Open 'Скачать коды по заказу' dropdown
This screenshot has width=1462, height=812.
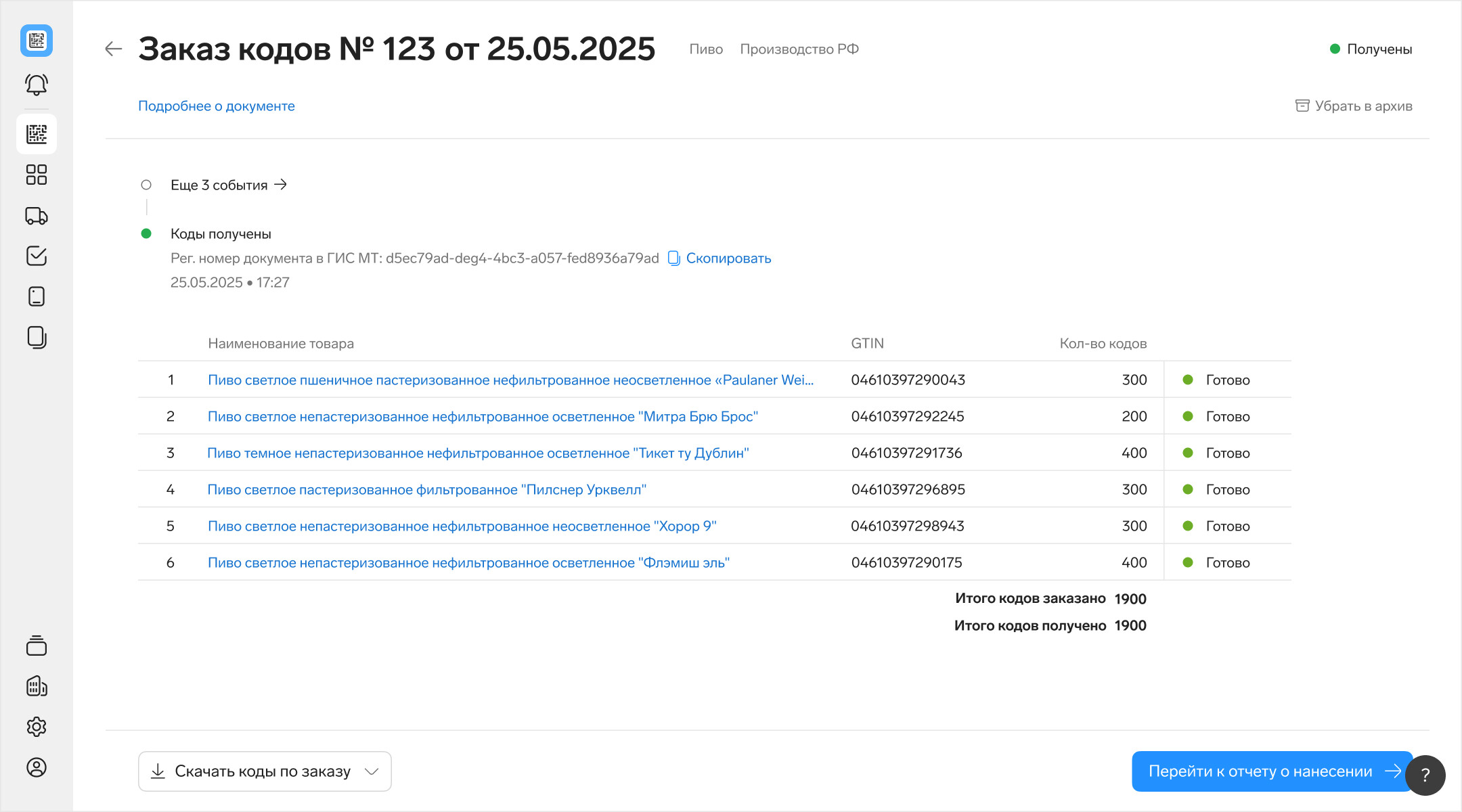(x=265, y=771)
